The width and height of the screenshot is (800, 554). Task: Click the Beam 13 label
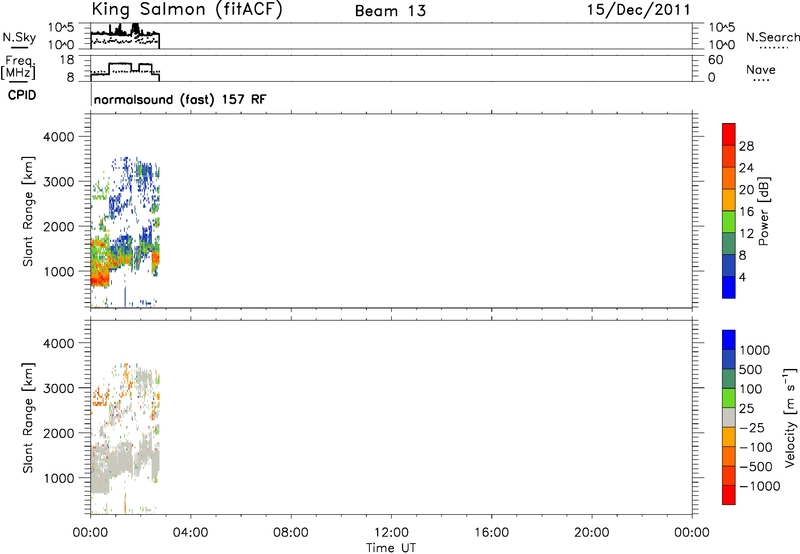coord(390,11)
